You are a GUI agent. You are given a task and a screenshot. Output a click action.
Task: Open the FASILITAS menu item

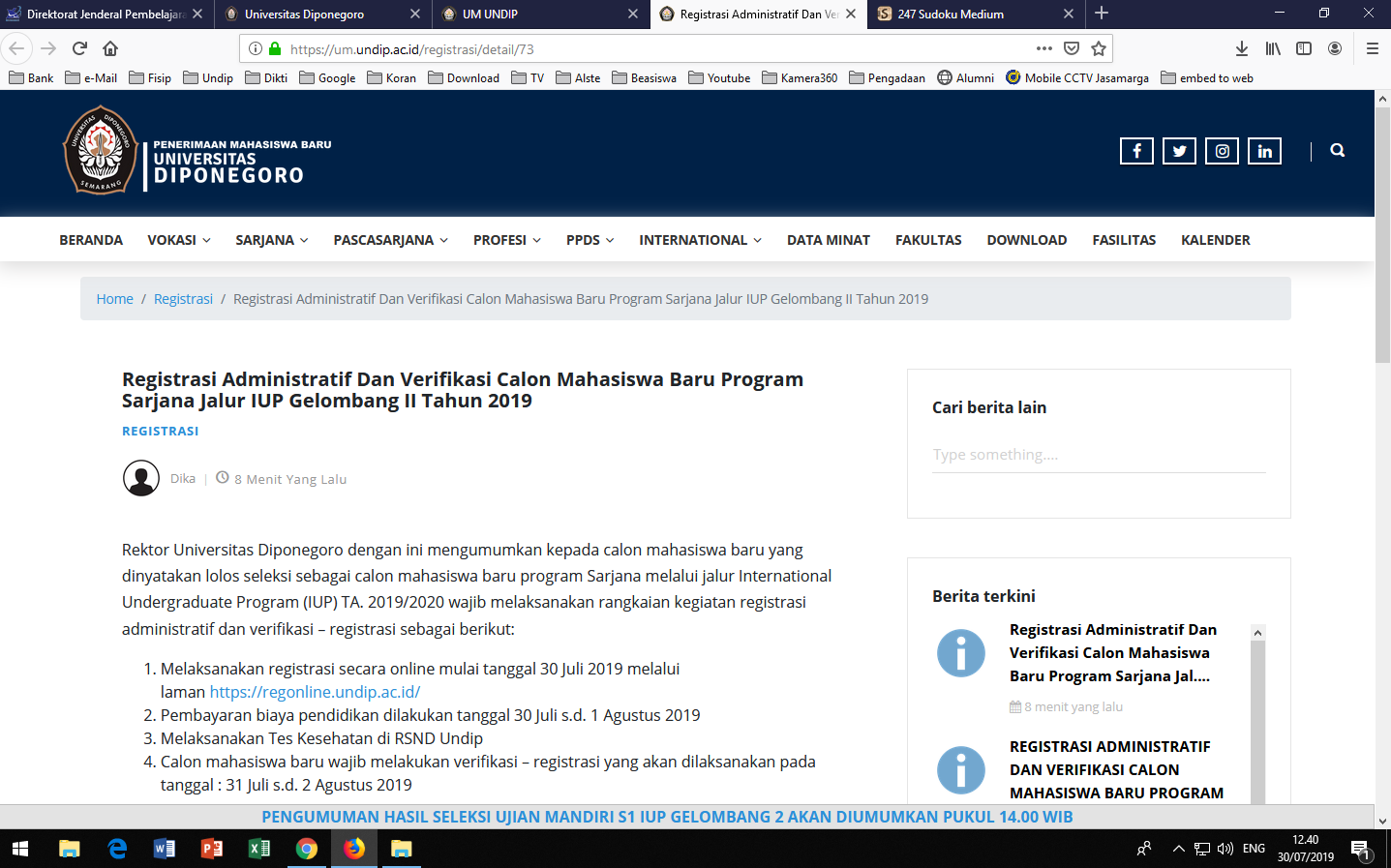pos(1124,240)
